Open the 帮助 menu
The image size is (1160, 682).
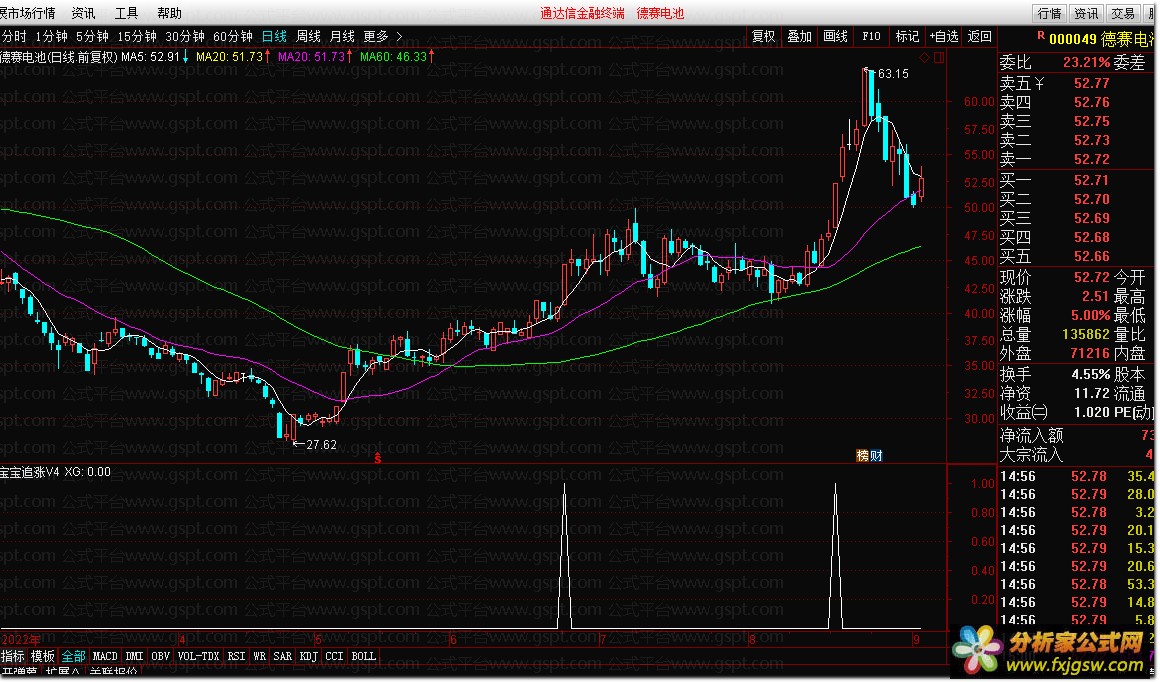pos(169,13)
